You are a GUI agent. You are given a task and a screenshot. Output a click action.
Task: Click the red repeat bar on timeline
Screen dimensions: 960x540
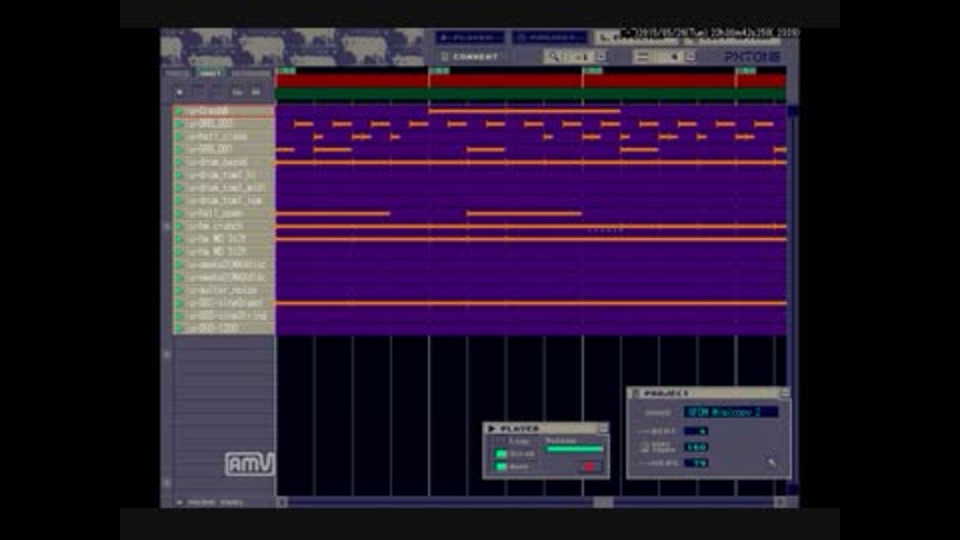531,81
